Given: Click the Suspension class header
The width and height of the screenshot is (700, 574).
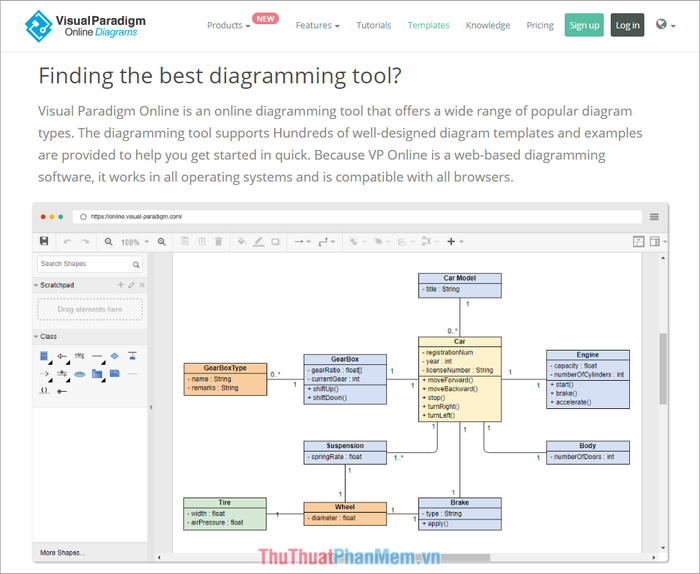Looking at the screenshot, I should point(345,446).
